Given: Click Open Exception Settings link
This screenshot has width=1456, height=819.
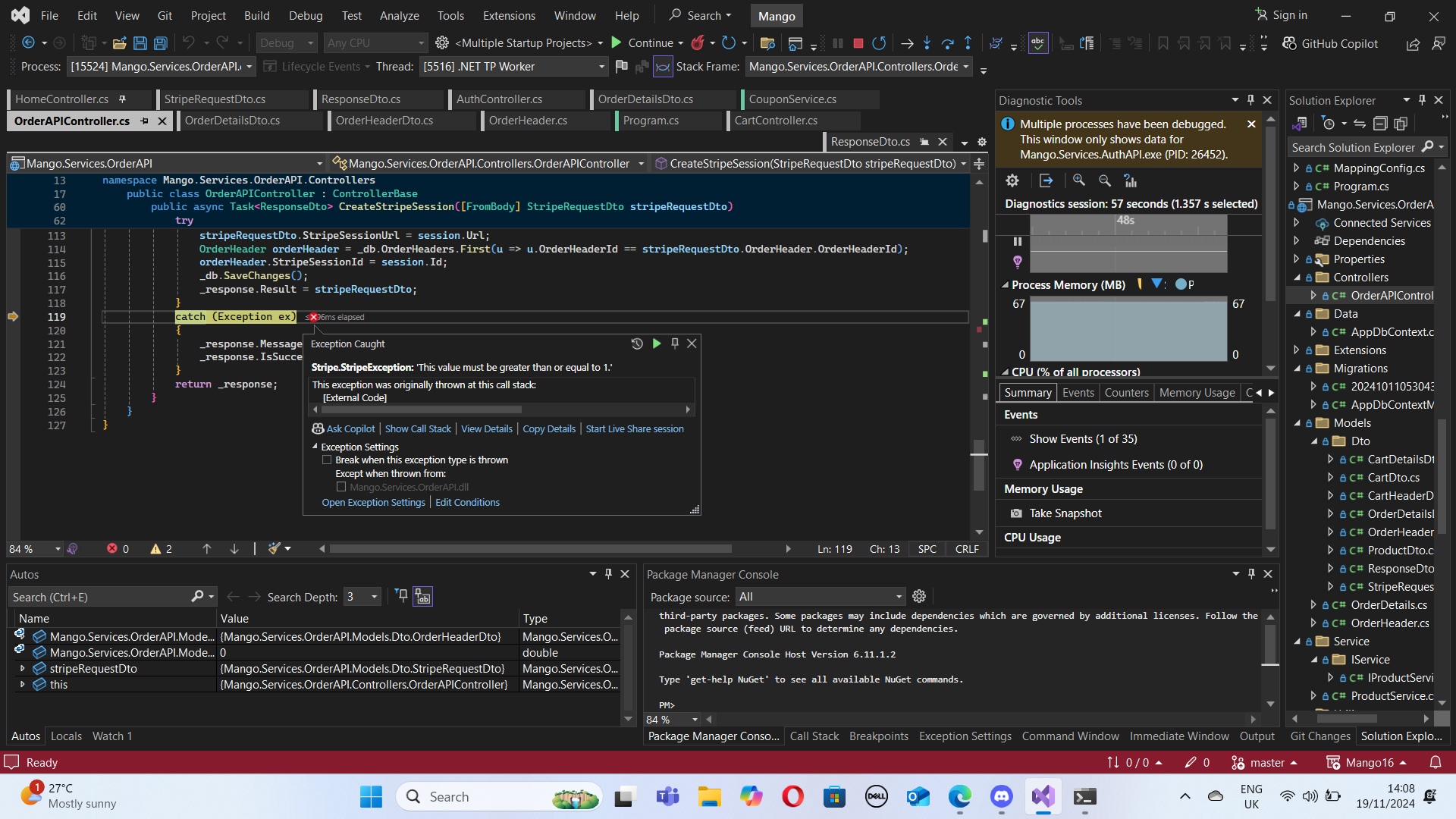Looking at the screenshot, I should coord(373,502).
